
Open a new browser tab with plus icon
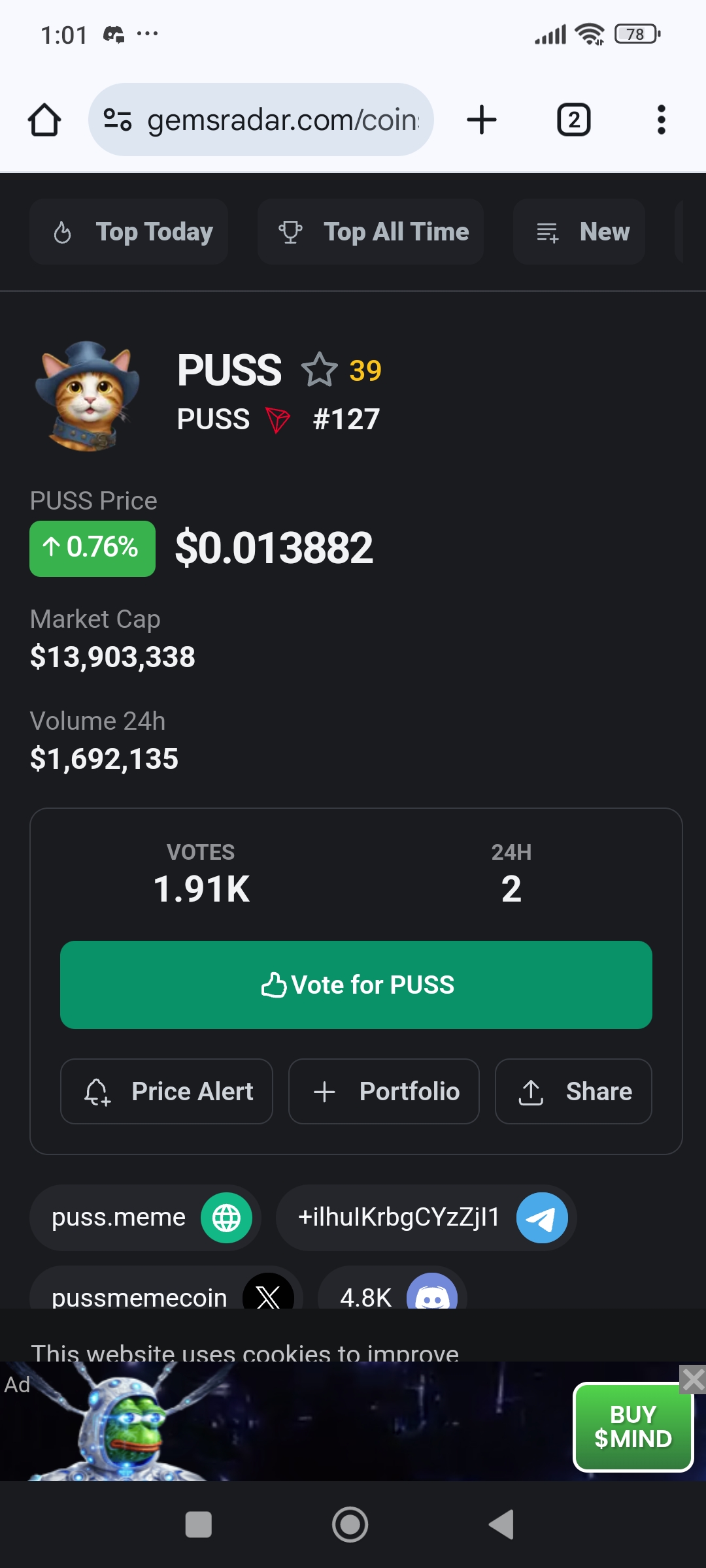482,120
